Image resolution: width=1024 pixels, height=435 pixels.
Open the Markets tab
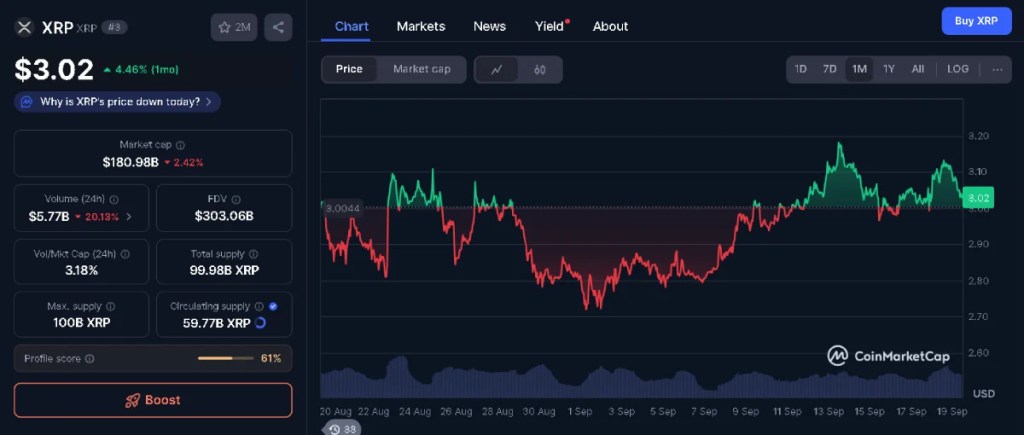point(421,26)
